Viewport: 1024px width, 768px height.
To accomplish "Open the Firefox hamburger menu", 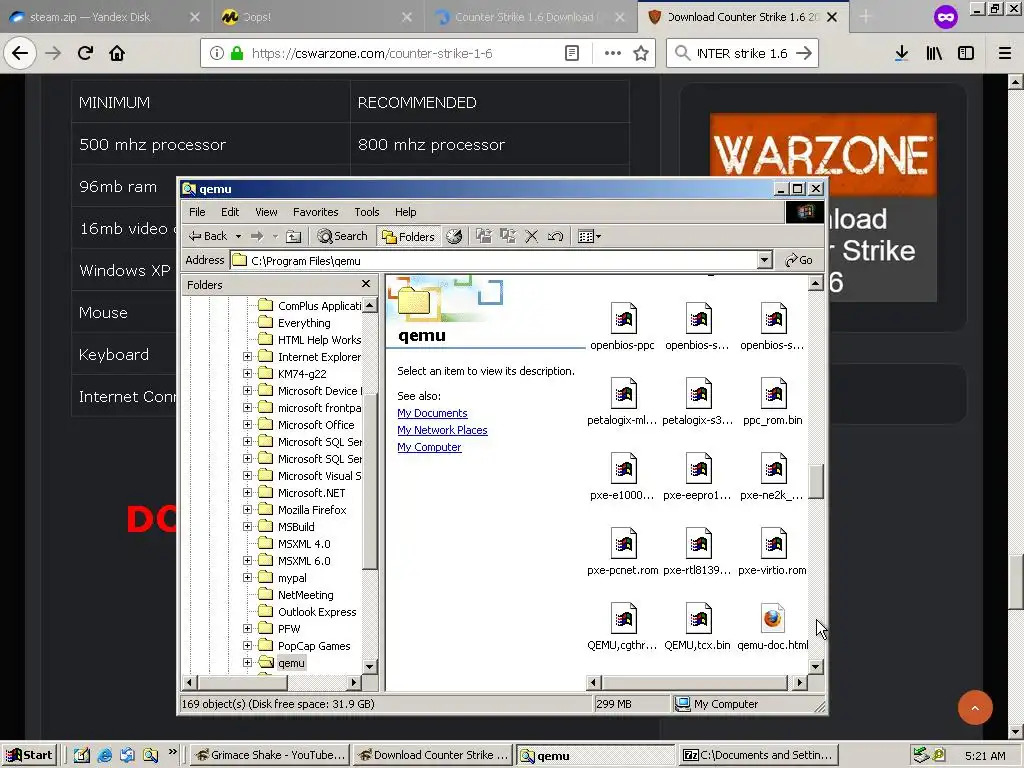I will pyautogui.click(x=1004, y=54).
